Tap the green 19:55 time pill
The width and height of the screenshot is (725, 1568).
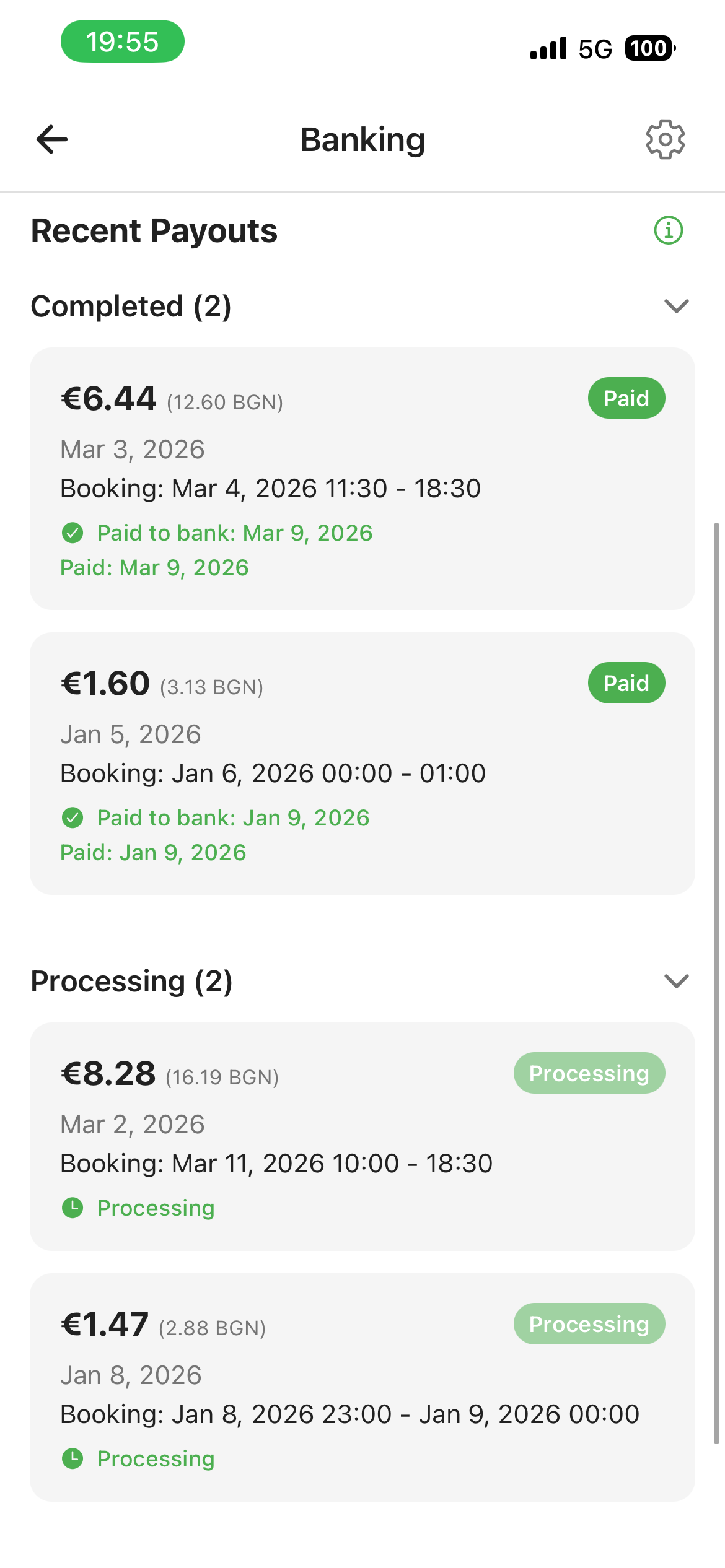122,41
